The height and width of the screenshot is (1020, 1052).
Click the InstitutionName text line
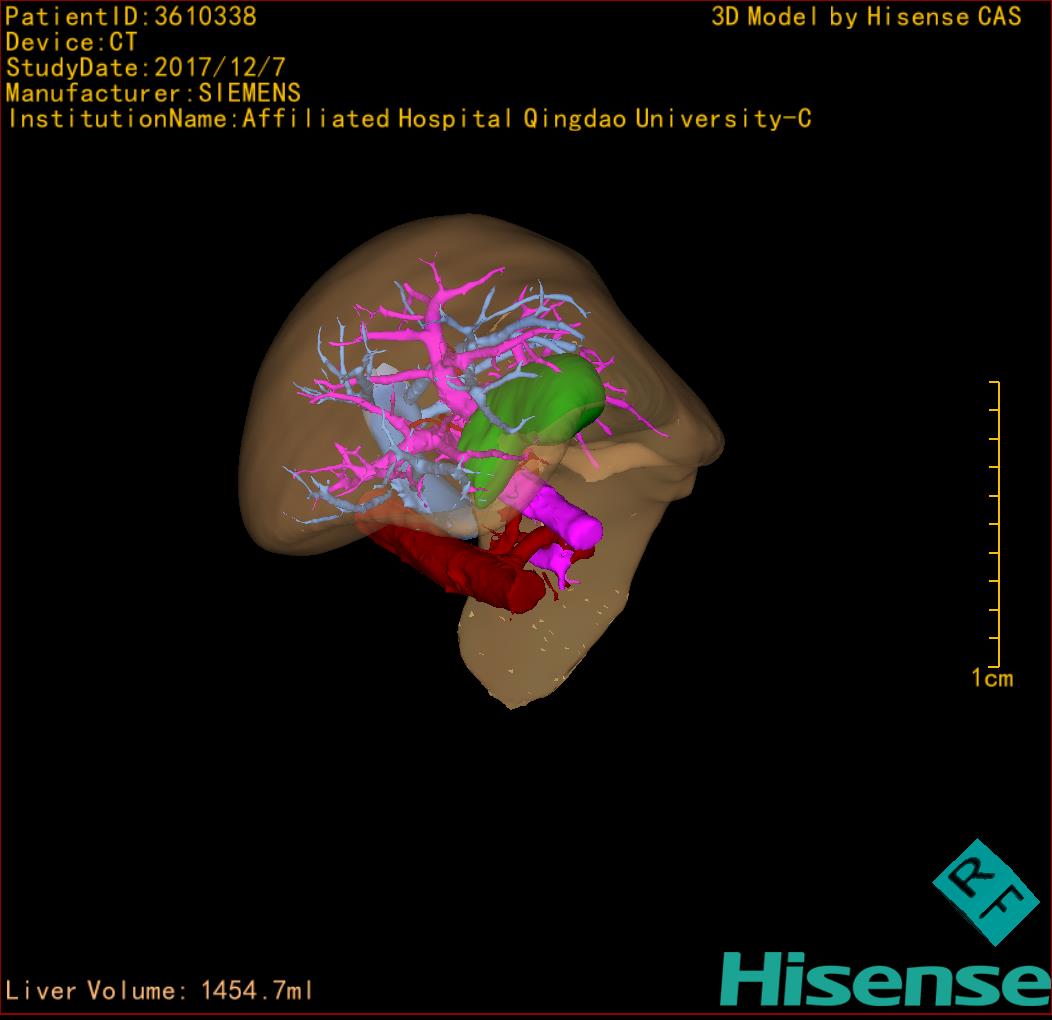coord(408,119)
